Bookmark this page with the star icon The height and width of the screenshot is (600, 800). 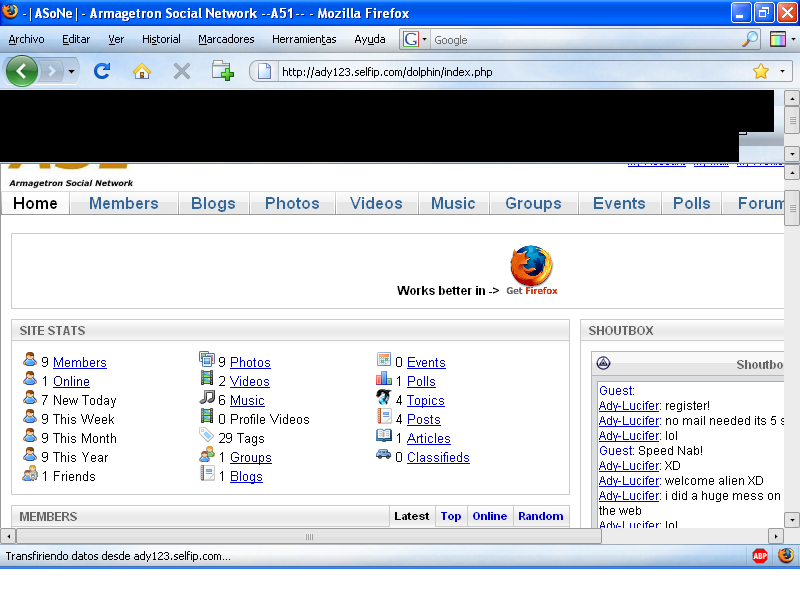coord(761,72)
